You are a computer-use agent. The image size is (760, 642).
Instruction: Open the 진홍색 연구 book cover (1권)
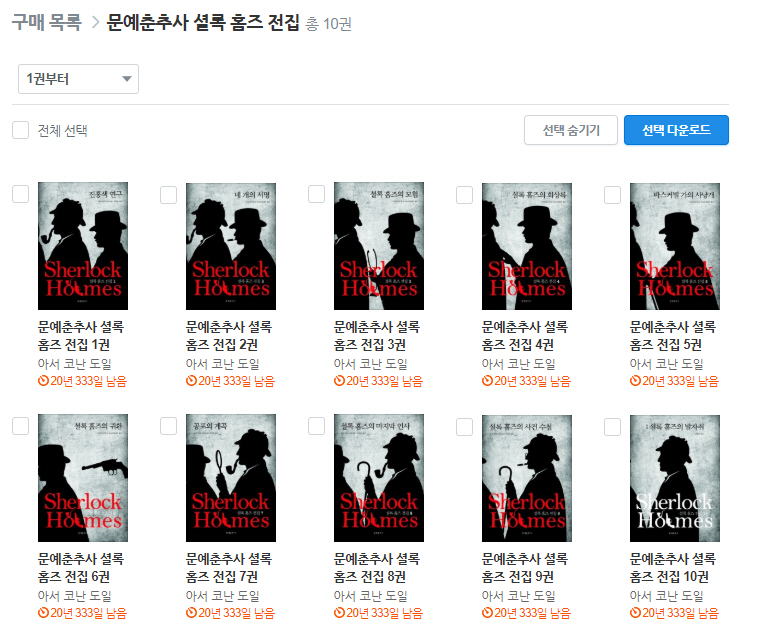pyautogui.click(x=83, y=246)
